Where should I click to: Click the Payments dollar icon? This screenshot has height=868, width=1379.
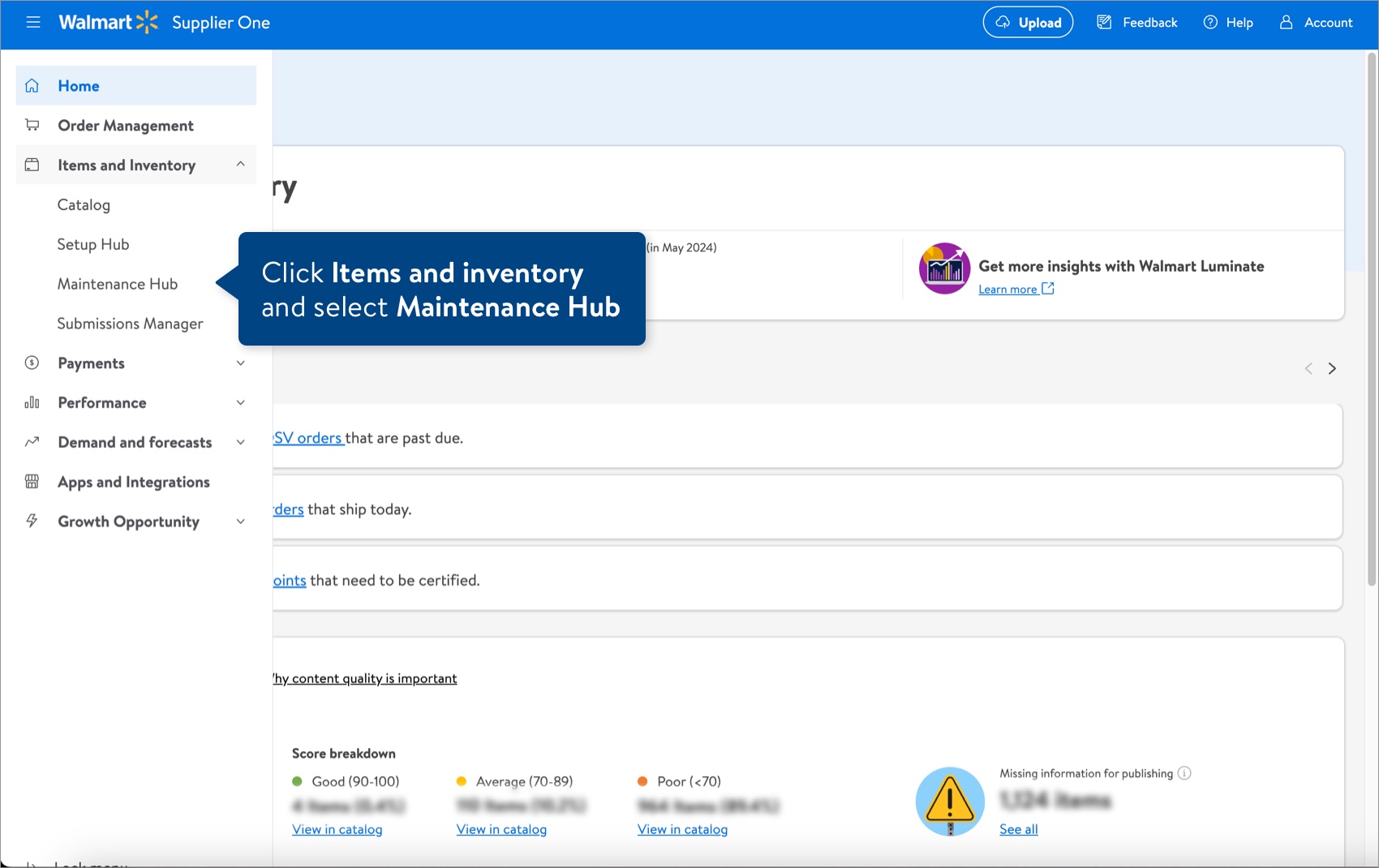(x=32, y=363)
